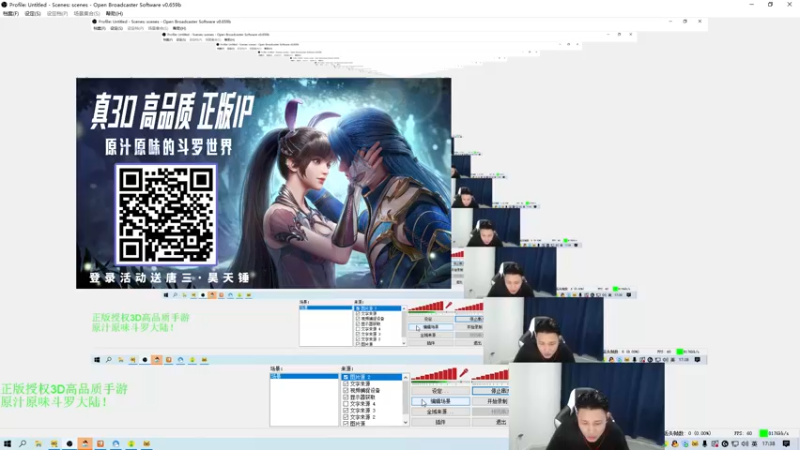Click the 真3D 高品质 正版IP poster headline
Screen dimensions: 800x450
click(x=172, y=111)
